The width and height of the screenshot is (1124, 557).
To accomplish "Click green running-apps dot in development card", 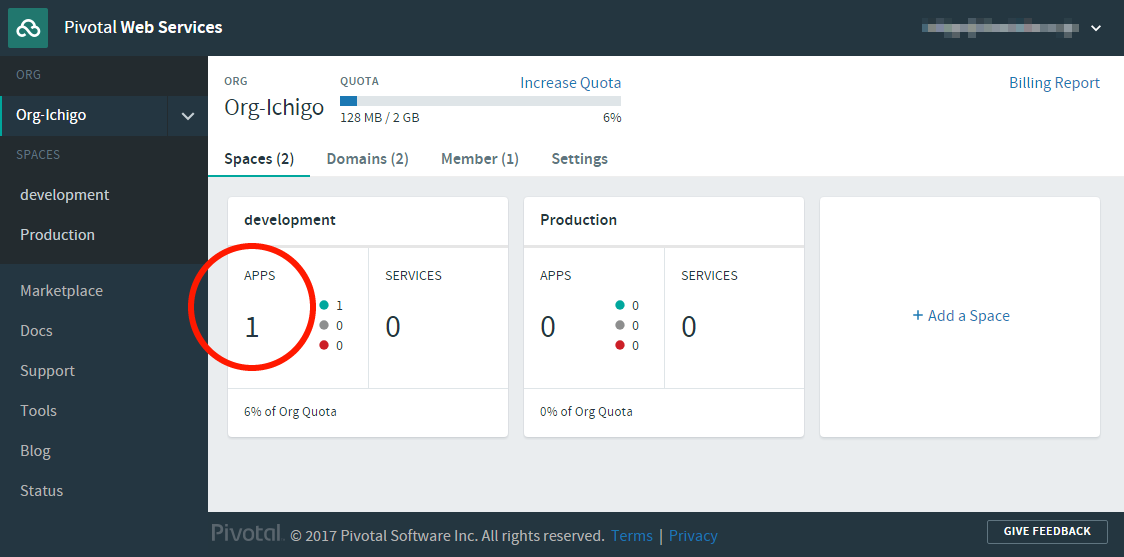I will 324,305.
